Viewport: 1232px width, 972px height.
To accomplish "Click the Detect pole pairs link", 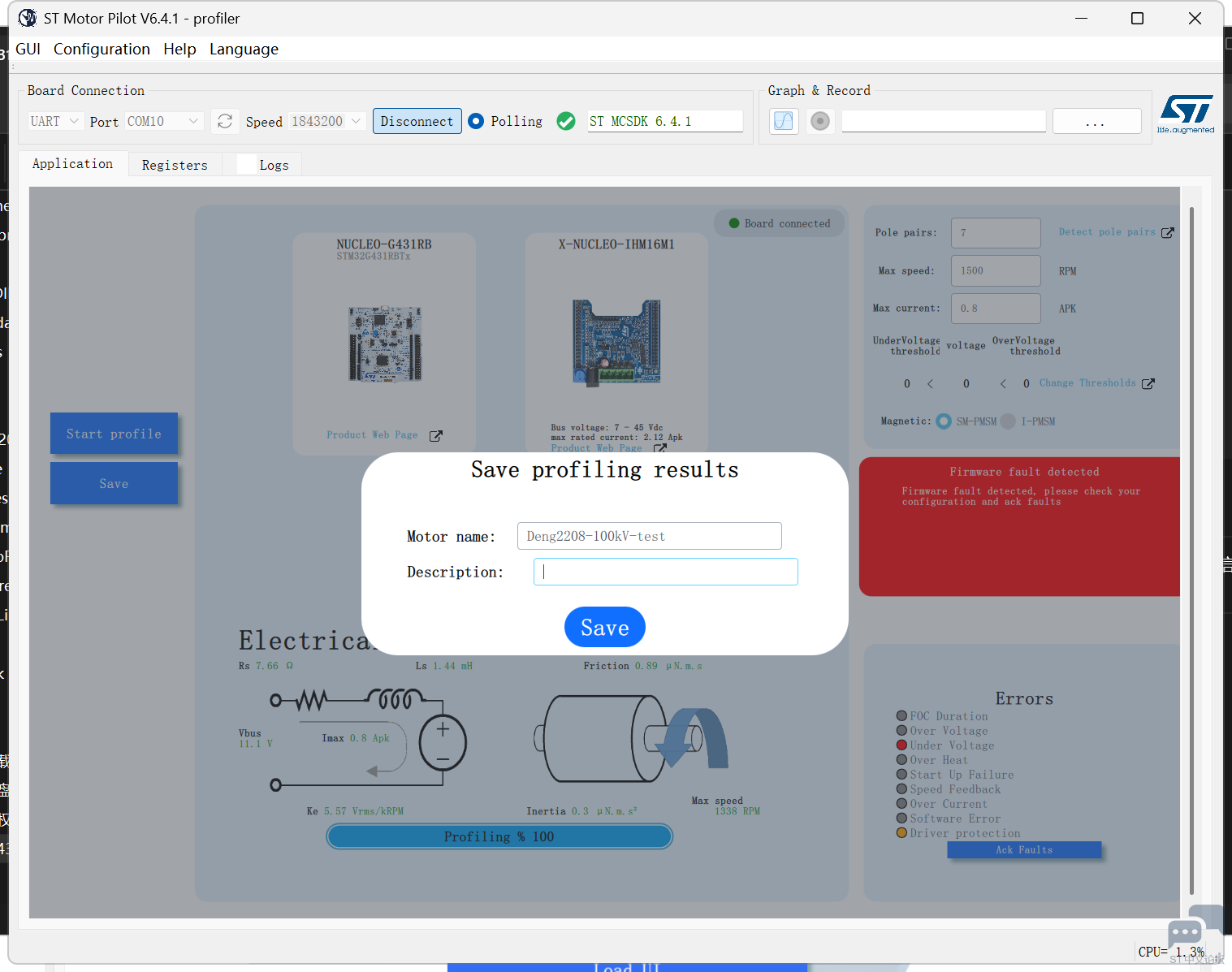I will [1107, 232].
